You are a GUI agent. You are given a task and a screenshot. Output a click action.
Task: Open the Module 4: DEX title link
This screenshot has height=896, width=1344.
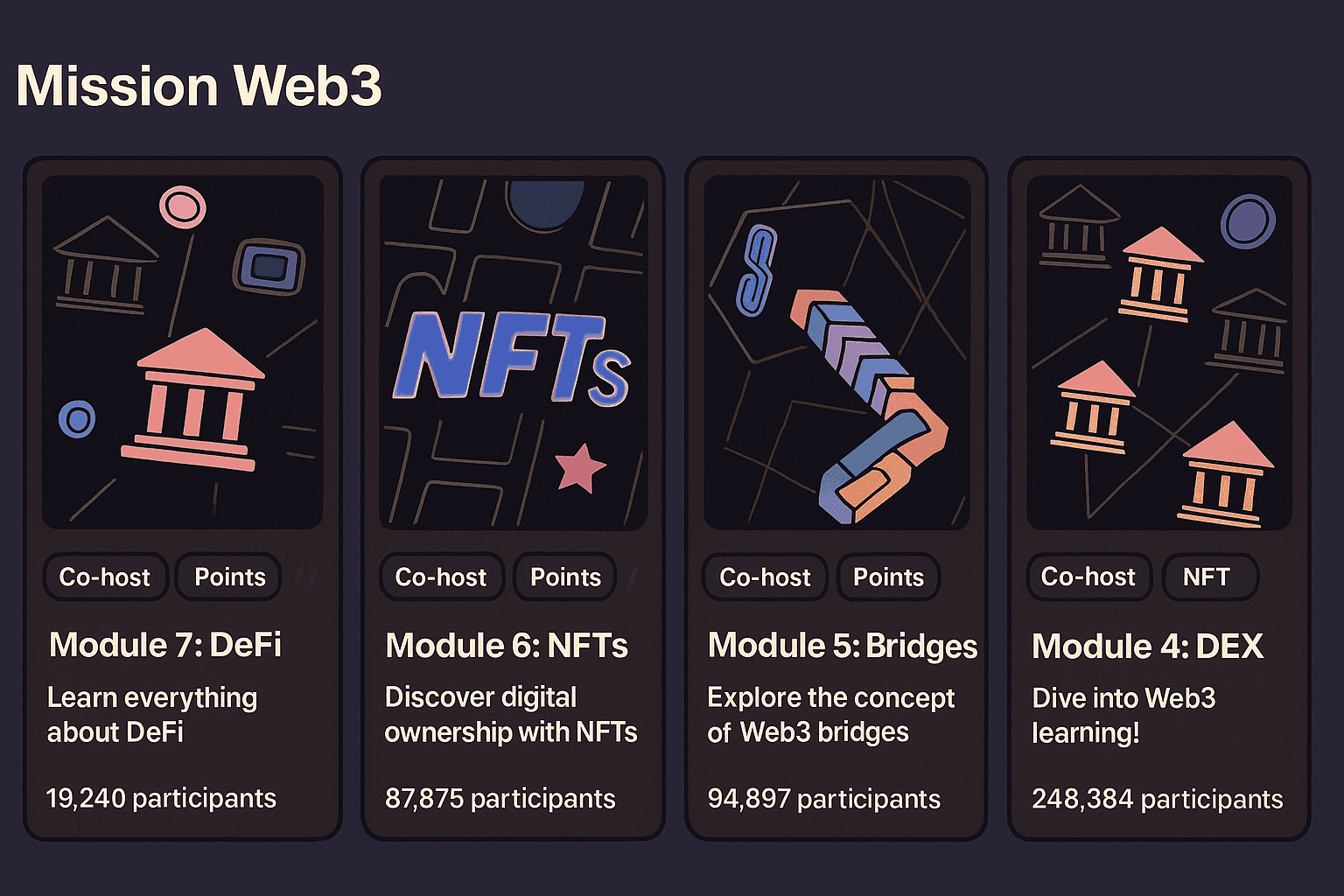(1147, 647)
